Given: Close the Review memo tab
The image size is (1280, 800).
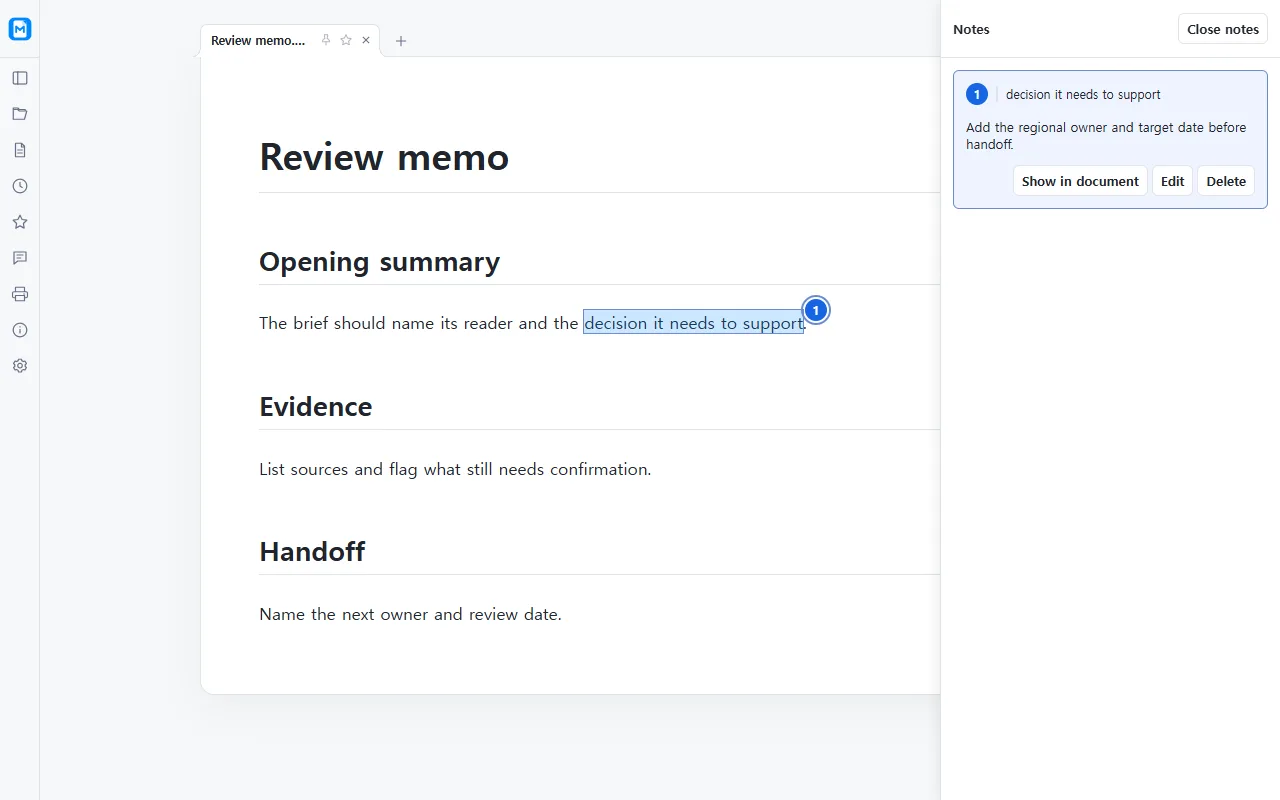Looking at the screenshot, I should coord(366,40).
